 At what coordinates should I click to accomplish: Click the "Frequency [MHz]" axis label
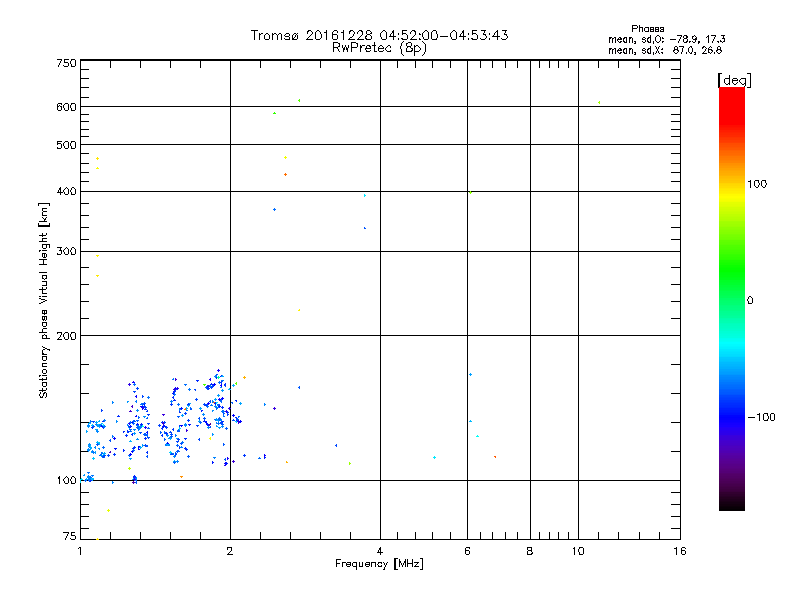pyautogui.click(x=379, y=564)
